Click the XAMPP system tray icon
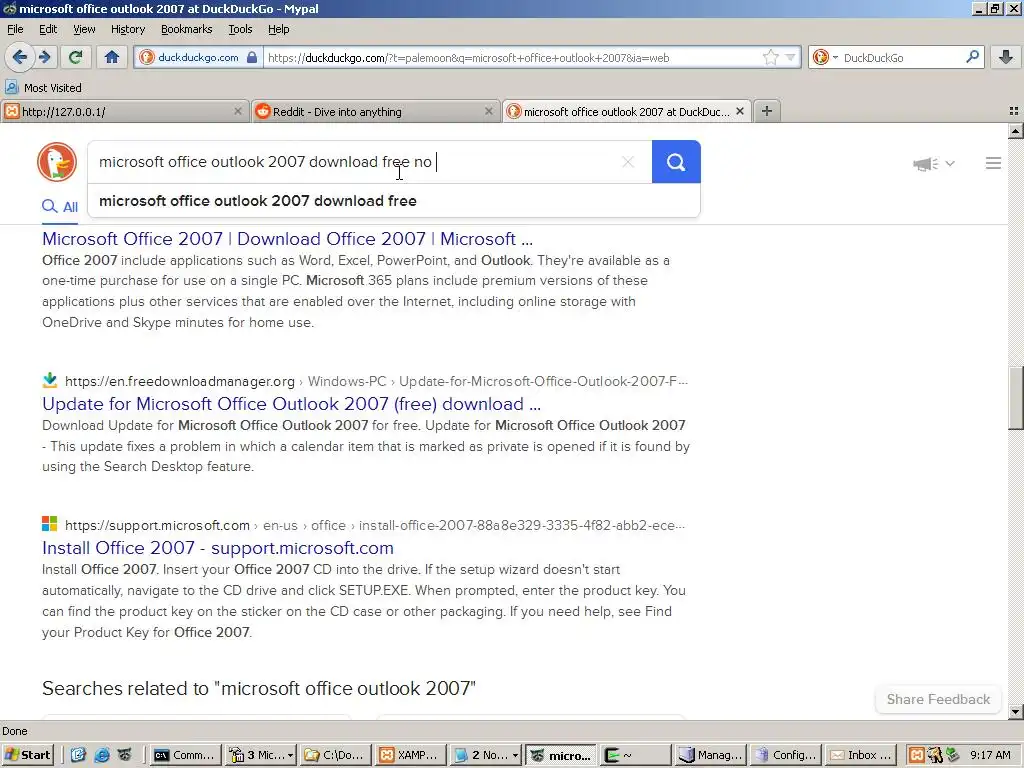 917,755
